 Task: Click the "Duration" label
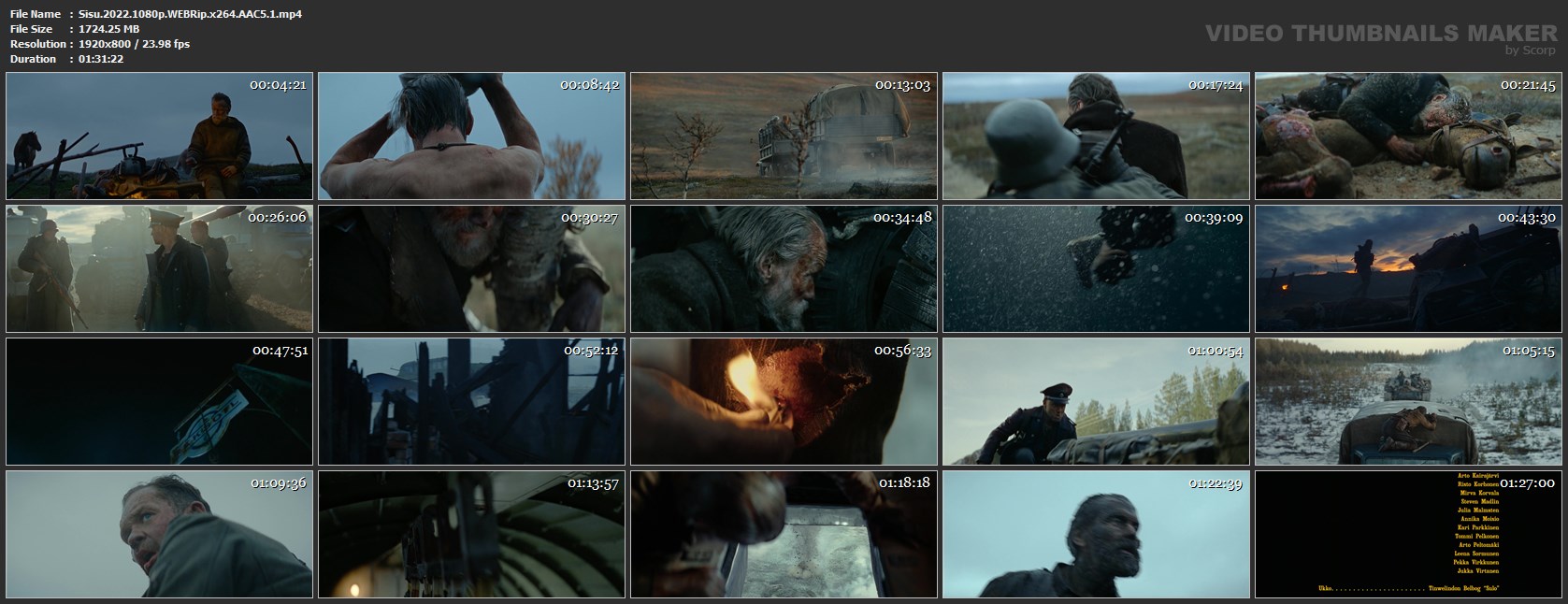tap(34, 59)
